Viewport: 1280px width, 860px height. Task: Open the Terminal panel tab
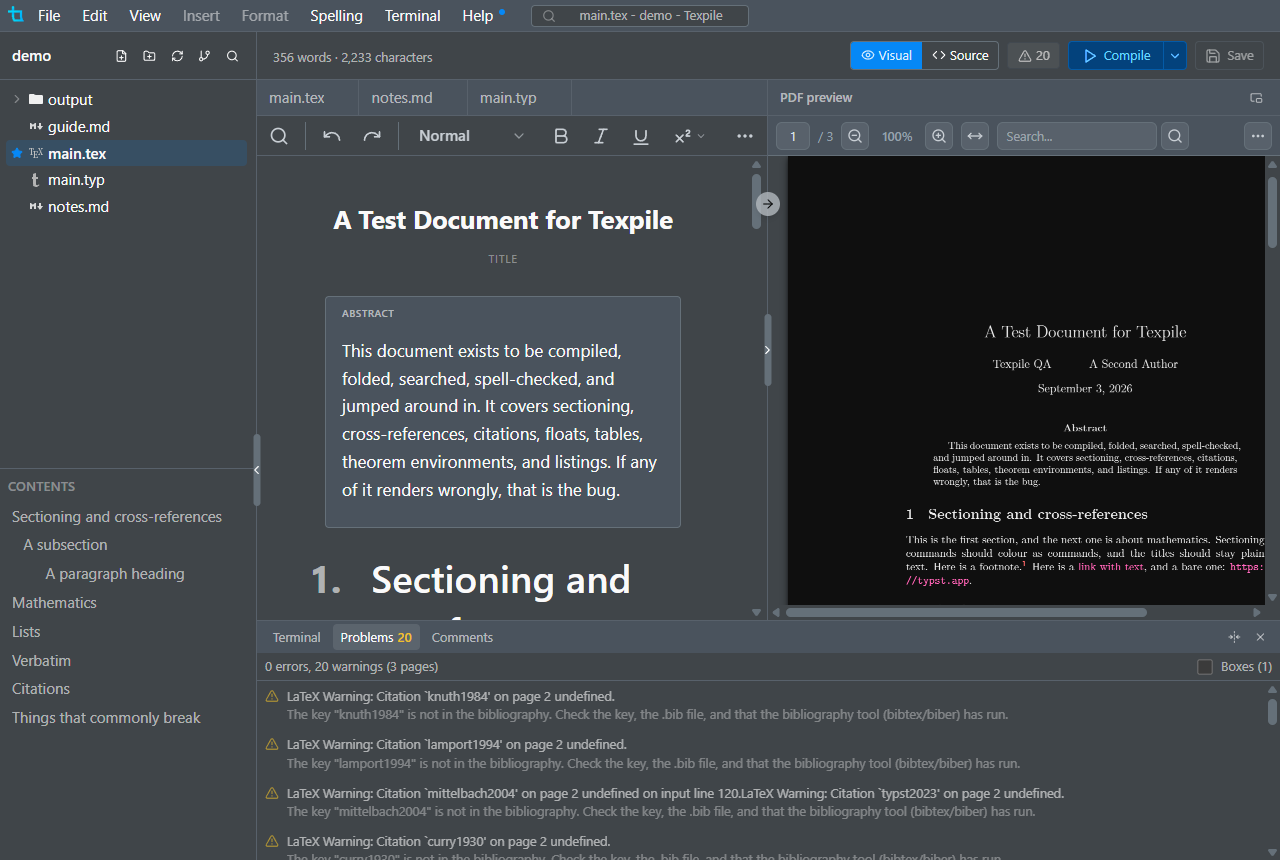click(297, 637)
